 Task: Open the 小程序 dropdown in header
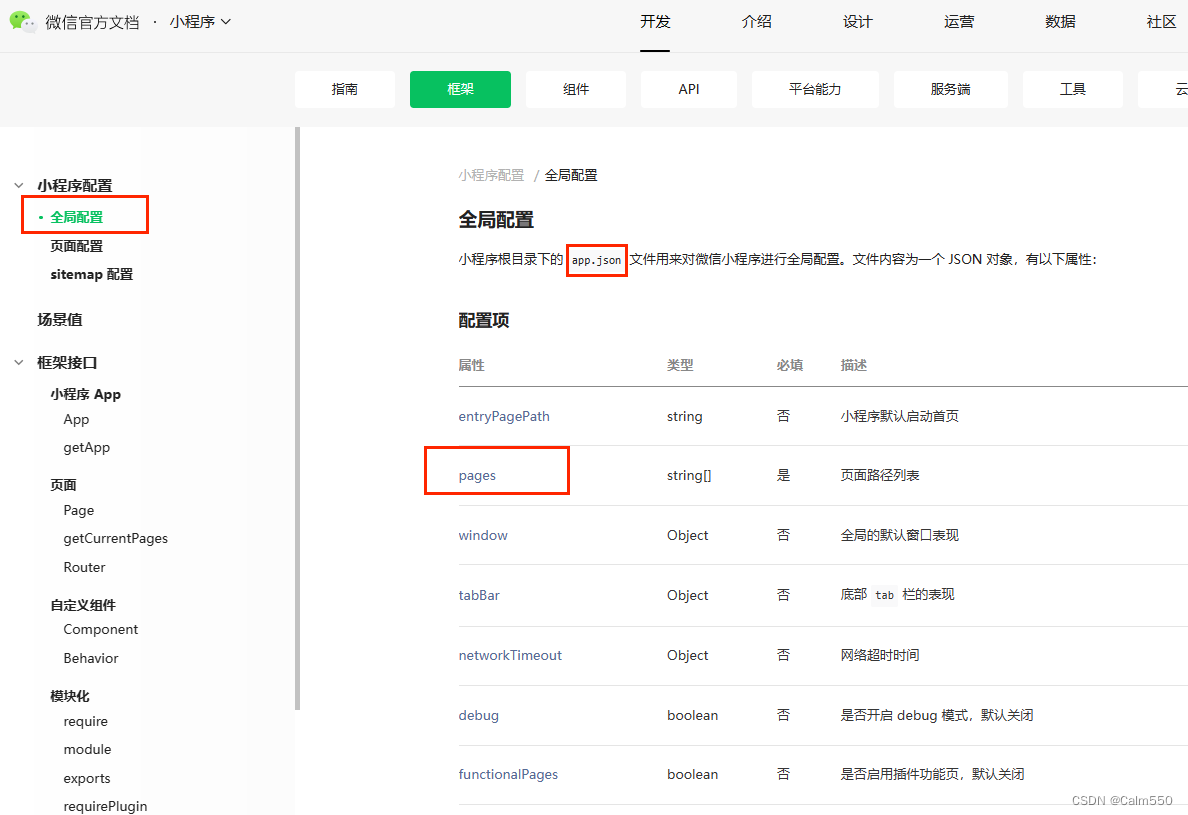coord(200,22)
